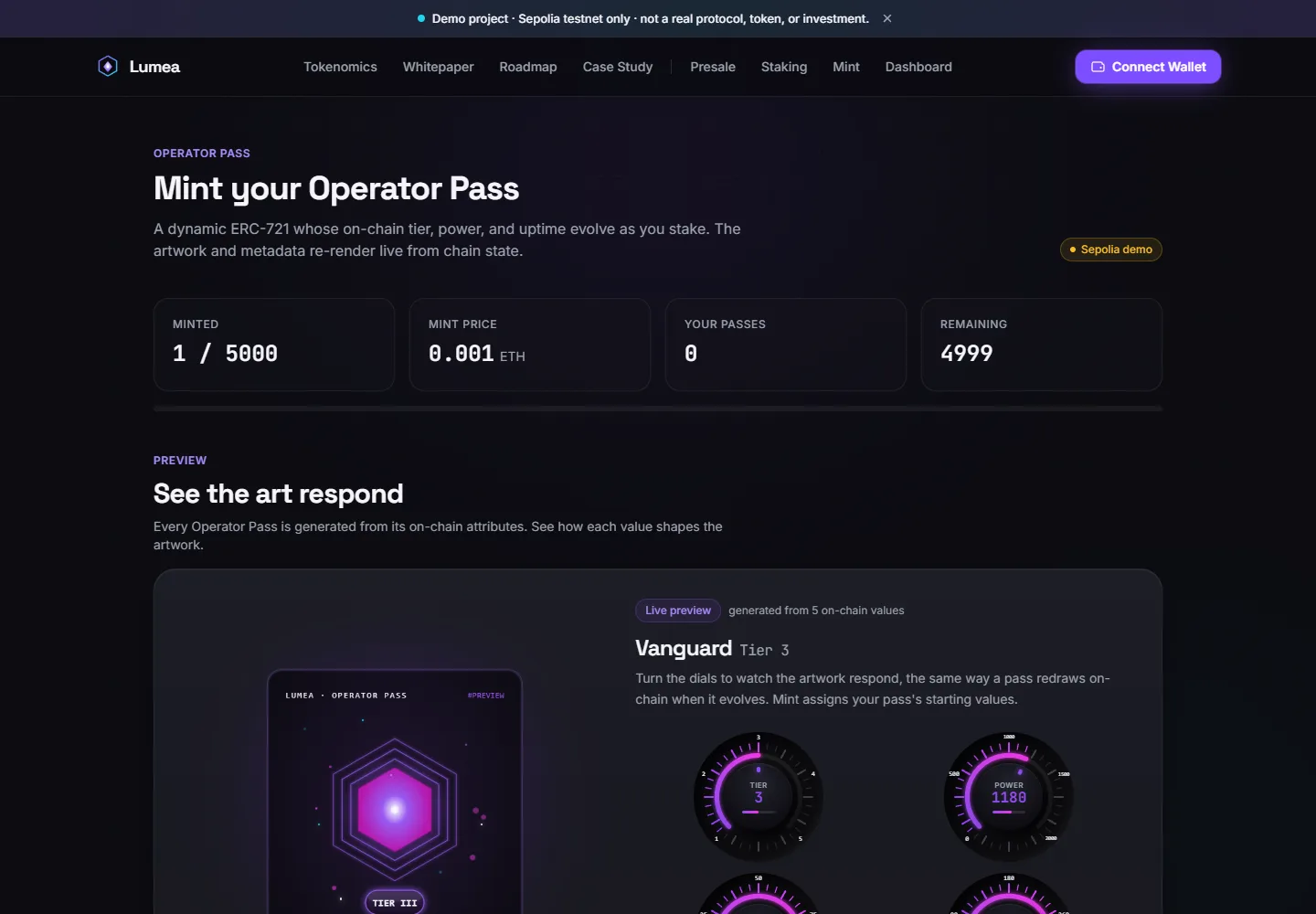Adjust the Tier dial knob
Screen dimensions: 1316x914
tap(759, 796)
